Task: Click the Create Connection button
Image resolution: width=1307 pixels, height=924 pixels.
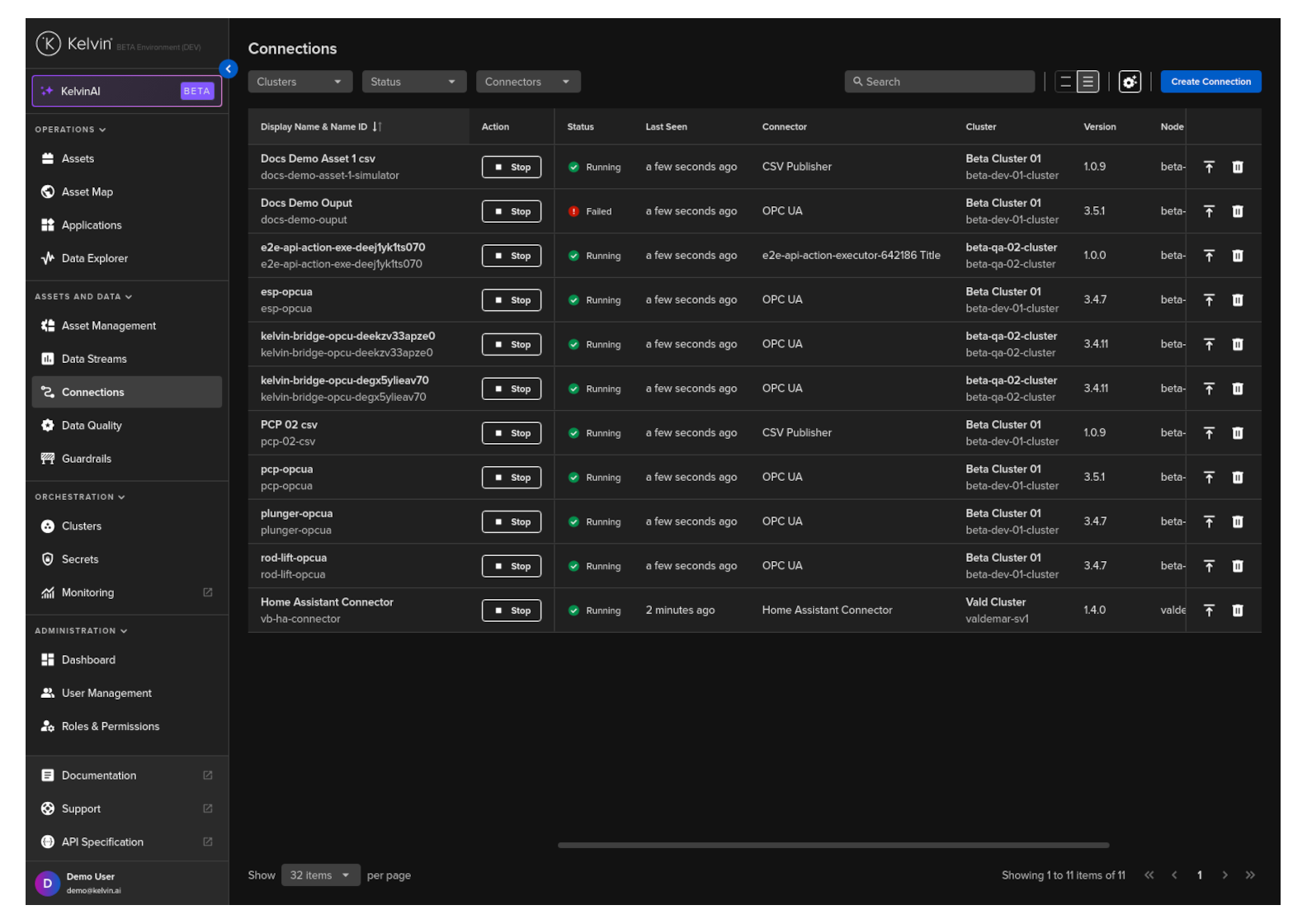Action: click(x=1210, y=82)
